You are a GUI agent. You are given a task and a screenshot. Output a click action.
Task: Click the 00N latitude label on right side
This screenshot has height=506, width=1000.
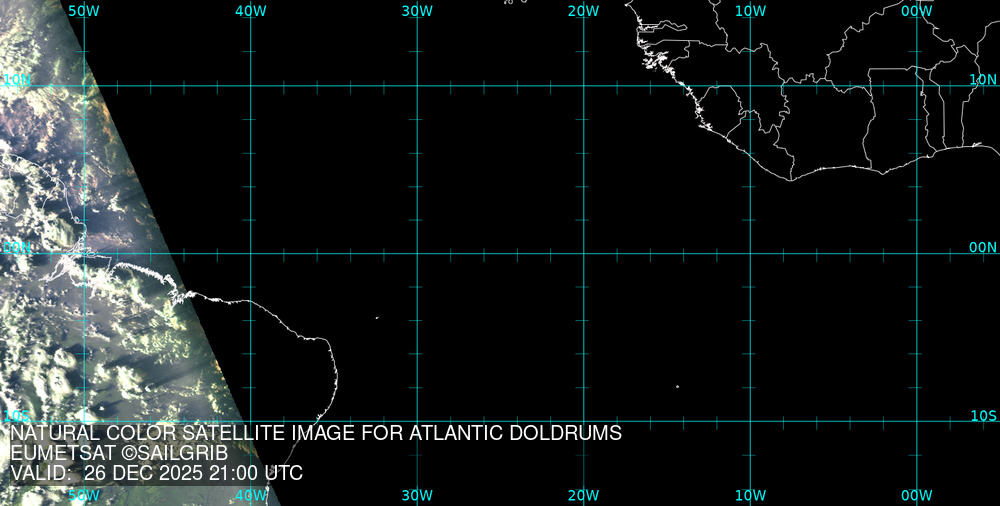point(983,247)
